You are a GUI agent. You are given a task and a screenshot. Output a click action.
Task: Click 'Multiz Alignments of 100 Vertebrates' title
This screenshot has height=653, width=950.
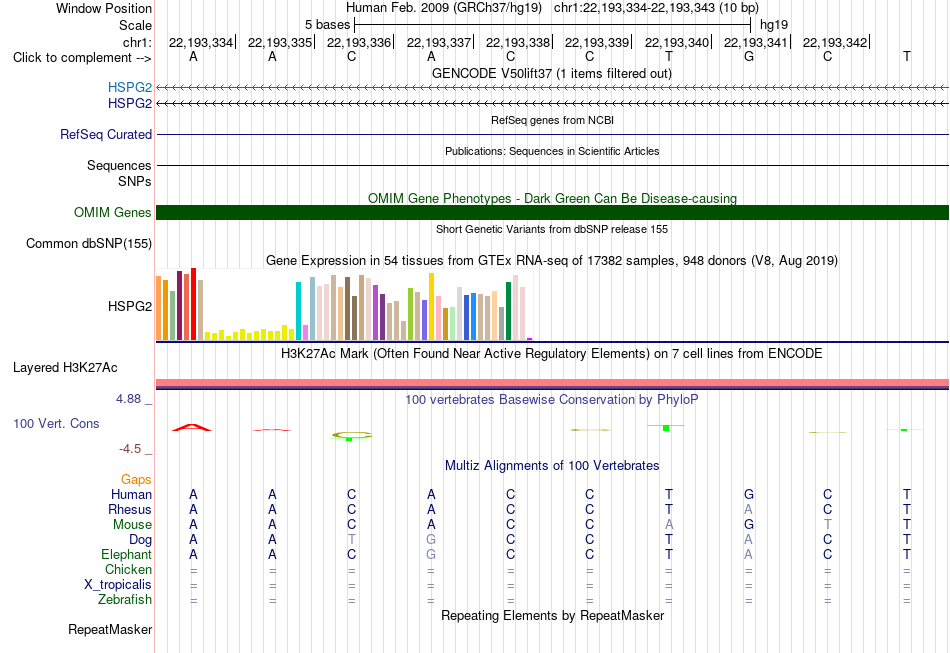click(552, 465)
